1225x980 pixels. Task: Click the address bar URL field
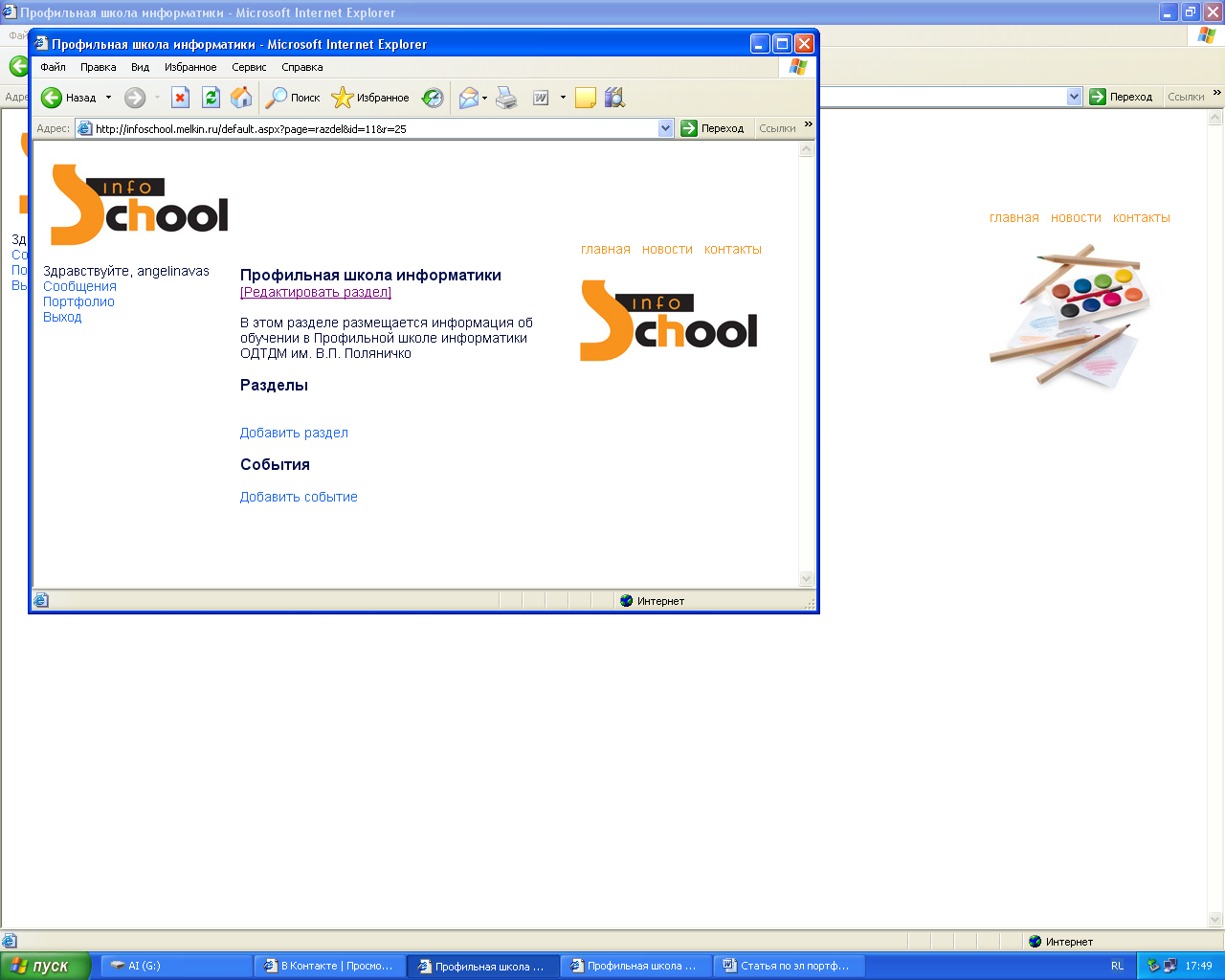(375, 128)
